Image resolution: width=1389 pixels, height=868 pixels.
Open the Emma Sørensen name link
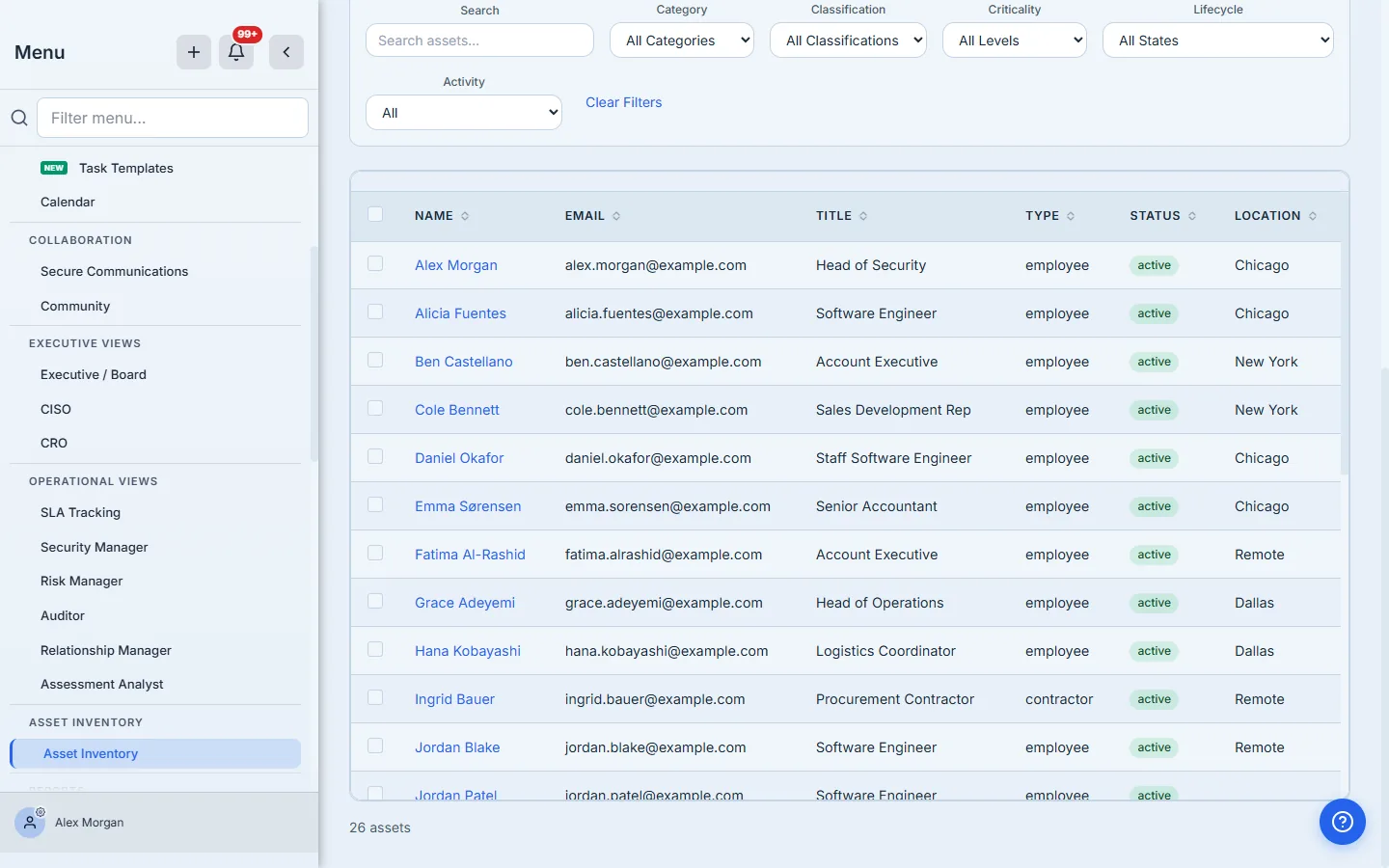click(x=468, y=506)
